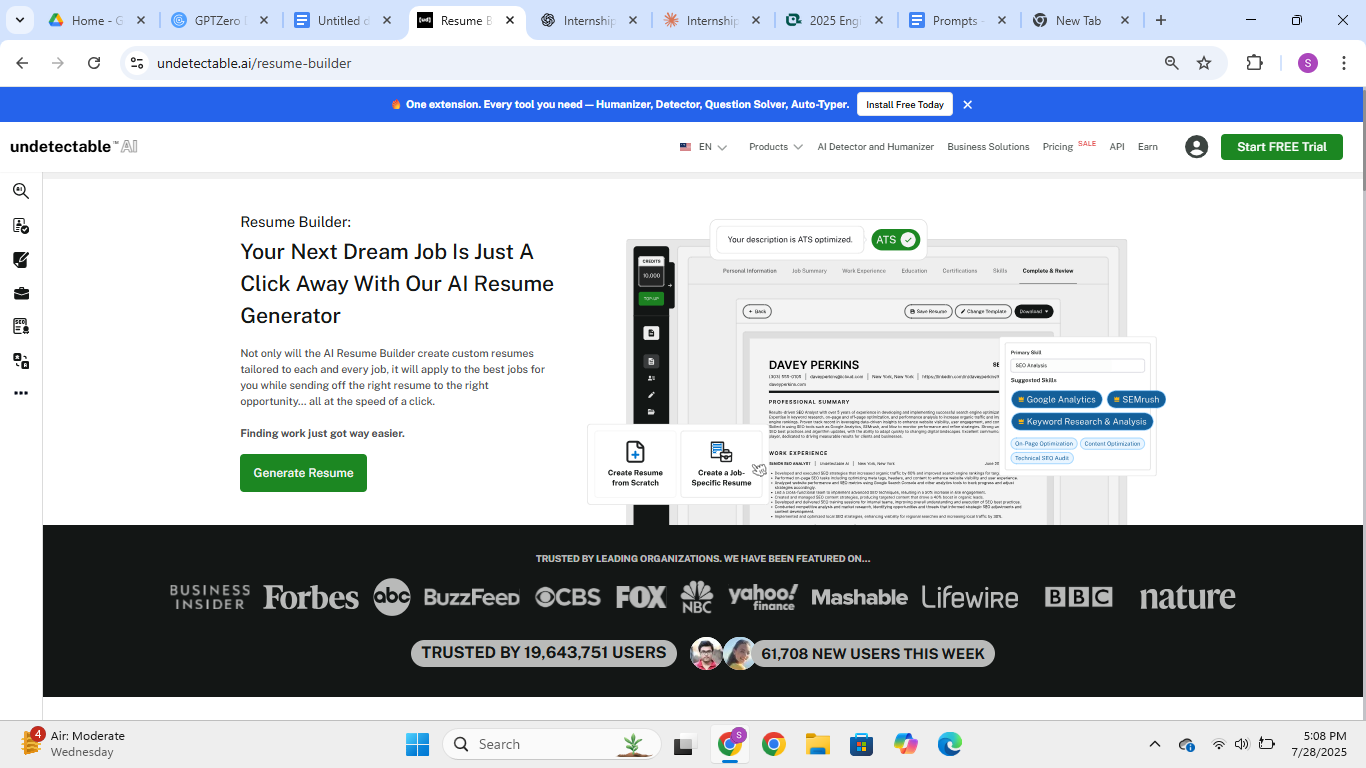Viewport: 1366px width, 768px height.
Task: Switch to the GPTZero tab
Action: pos(221,20)
